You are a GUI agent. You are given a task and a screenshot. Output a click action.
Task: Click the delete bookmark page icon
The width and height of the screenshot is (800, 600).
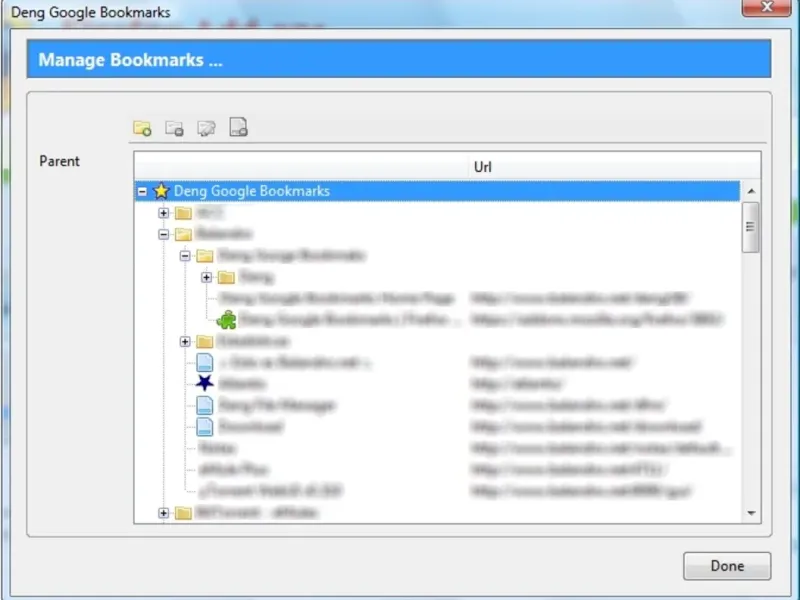pos(239,128)
